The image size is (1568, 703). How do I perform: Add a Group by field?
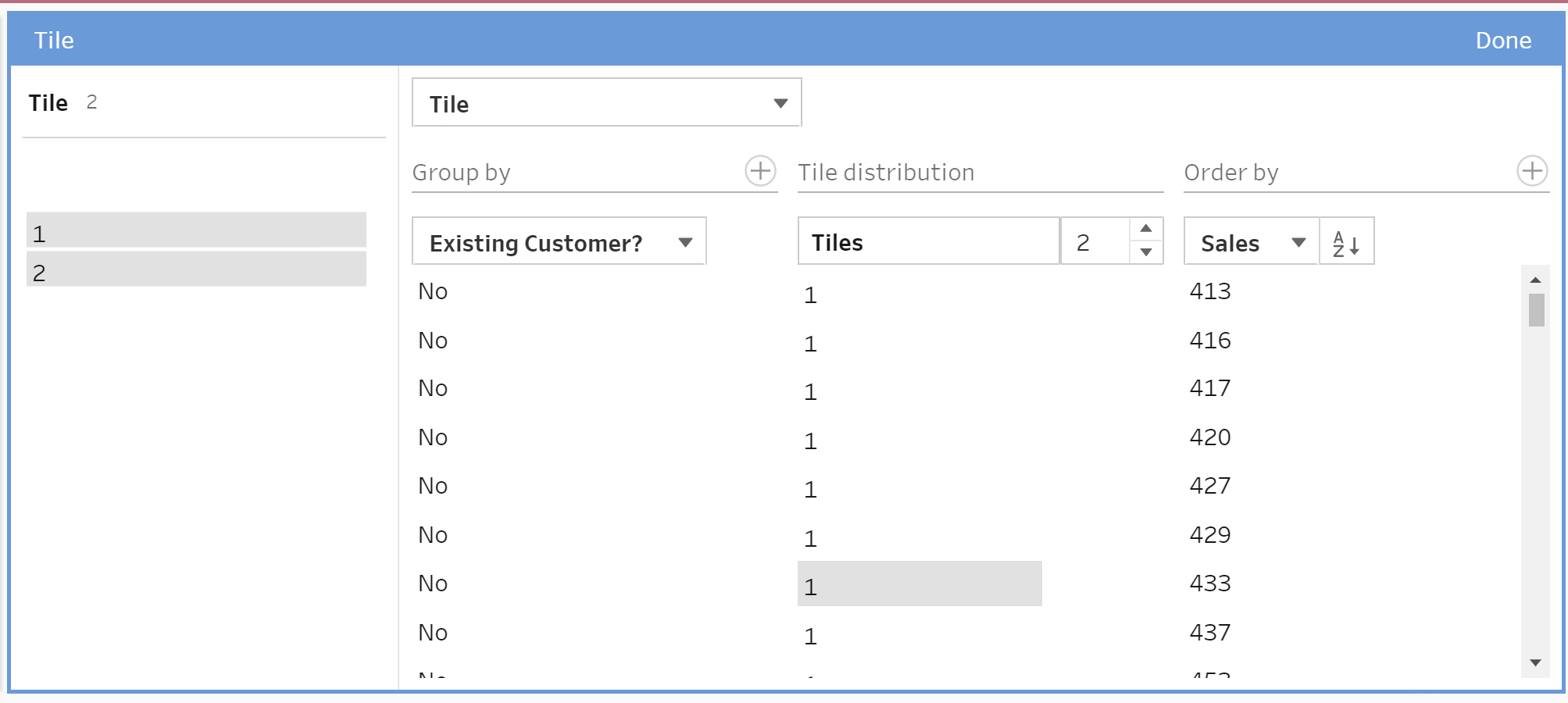(x=760, y=171)
